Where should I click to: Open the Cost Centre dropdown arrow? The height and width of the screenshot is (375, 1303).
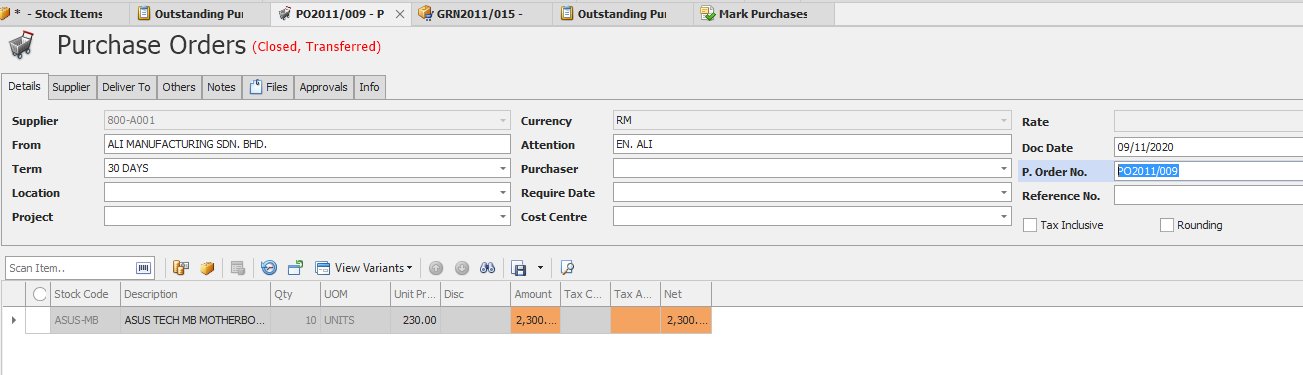[1004, 217]
